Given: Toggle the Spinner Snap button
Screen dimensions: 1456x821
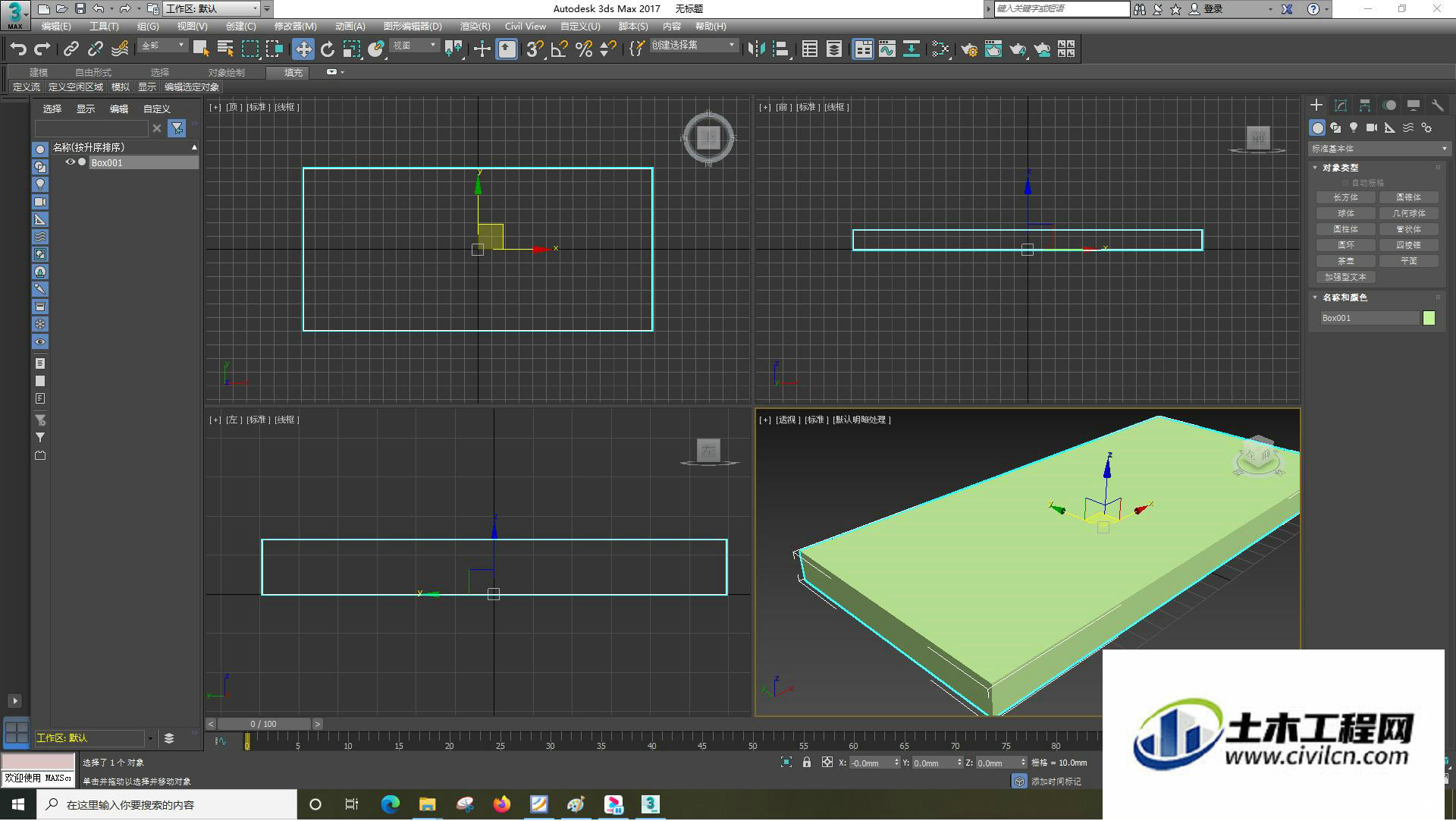Looking at the screenshot, I should 608,49.
